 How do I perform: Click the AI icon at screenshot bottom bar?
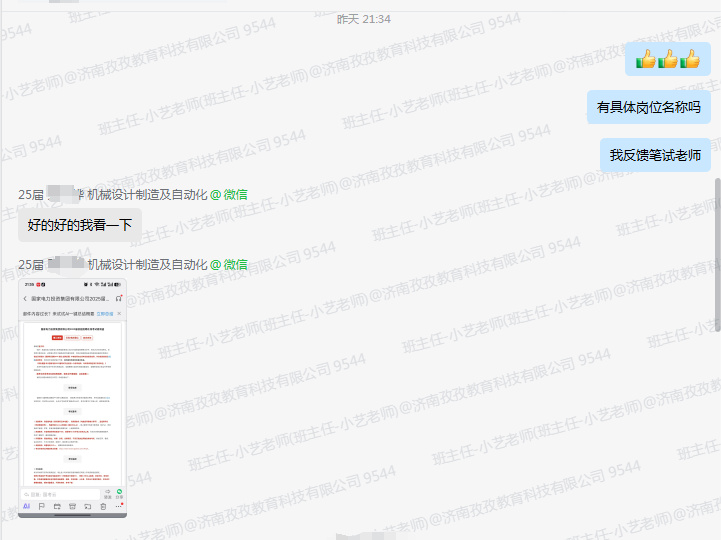26,507
